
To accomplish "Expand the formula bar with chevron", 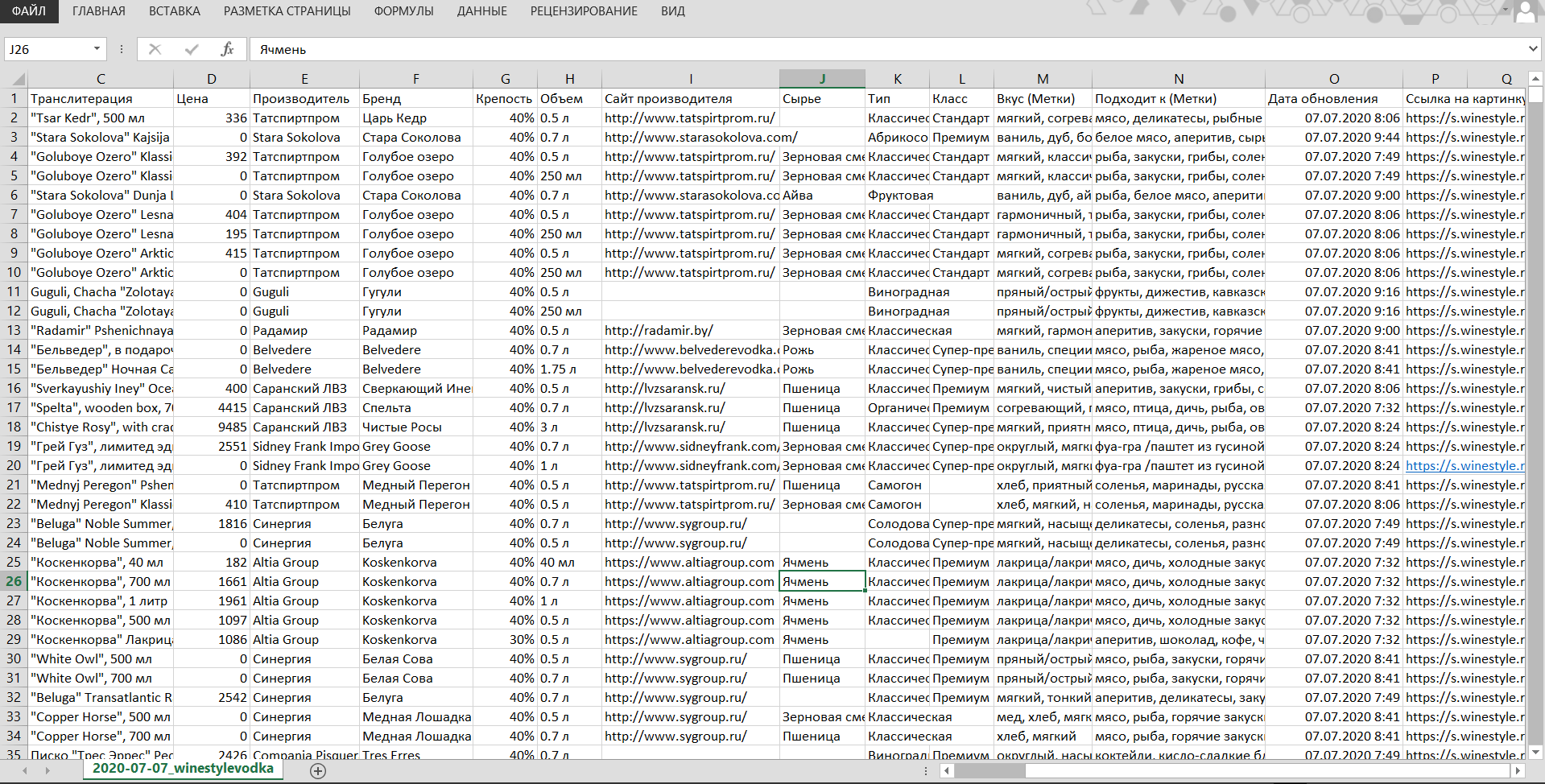I will 1533,49.
